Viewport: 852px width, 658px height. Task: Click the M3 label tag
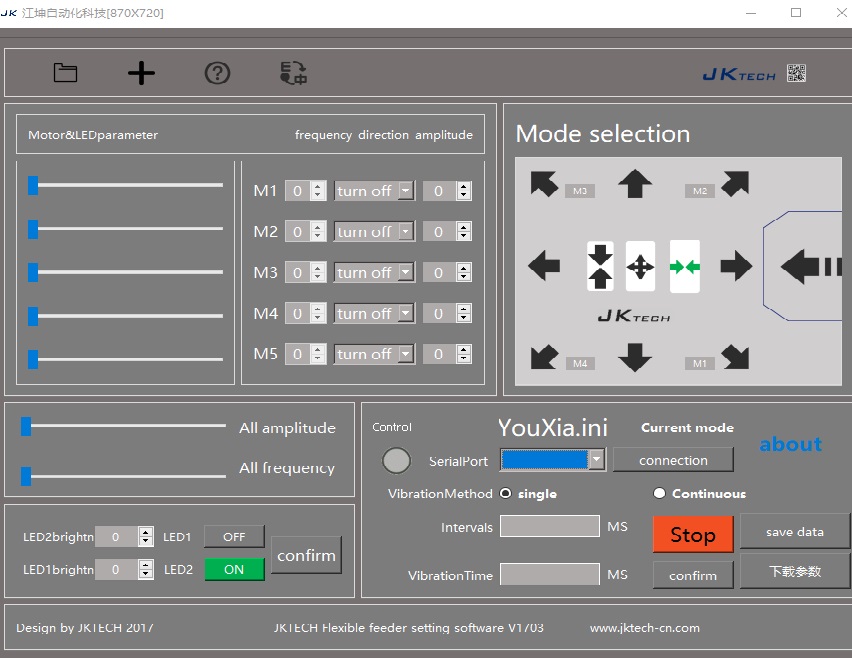click(580, 191)
